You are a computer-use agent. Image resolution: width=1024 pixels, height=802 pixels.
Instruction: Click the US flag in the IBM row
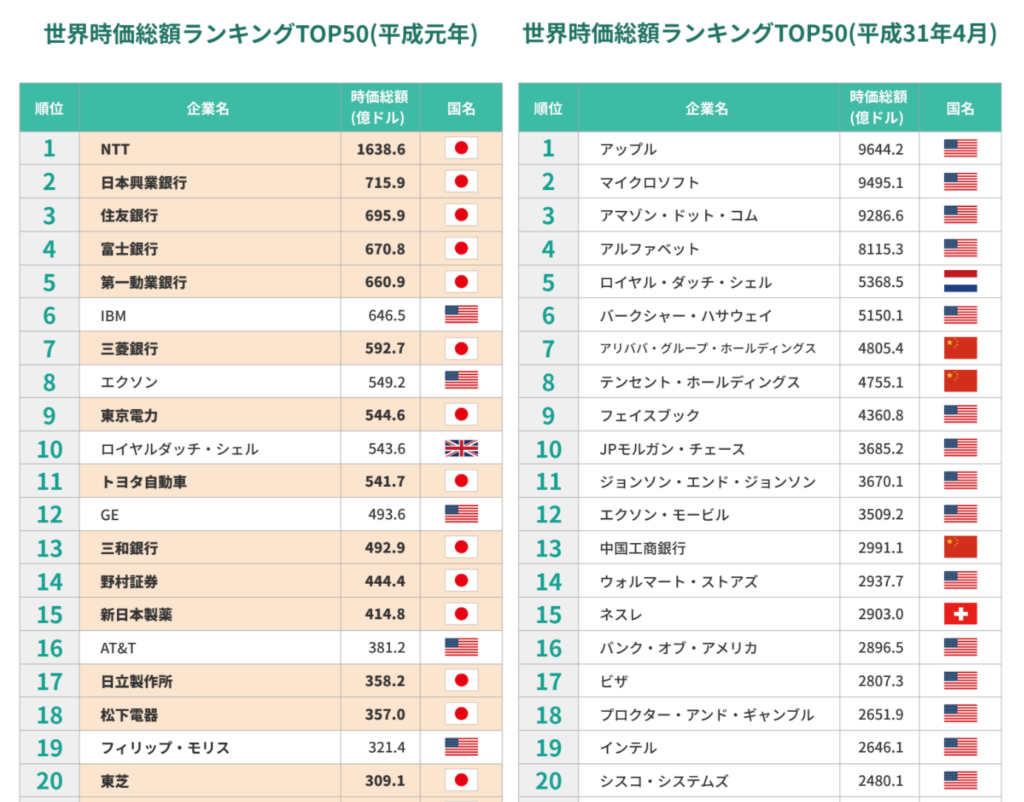coord(461,315)
